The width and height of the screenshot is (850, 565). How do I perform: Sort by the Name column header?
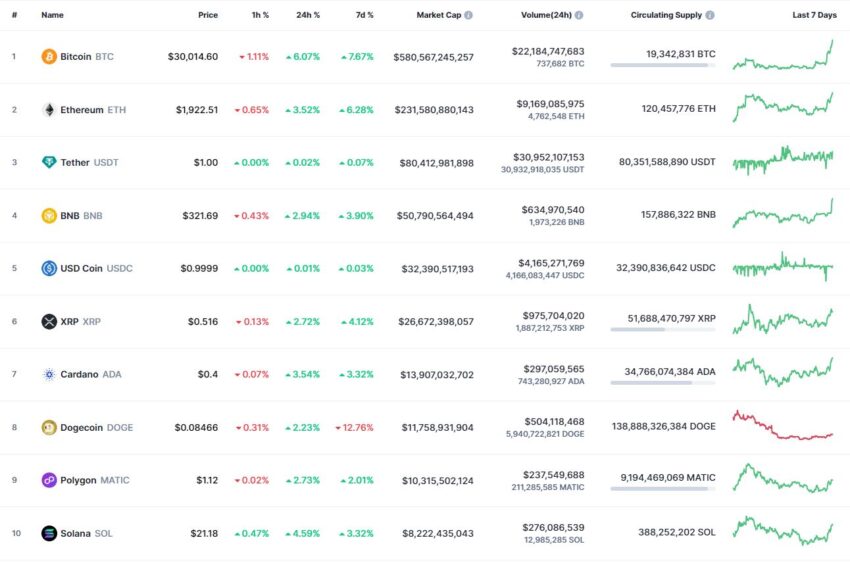click(52, 15)
